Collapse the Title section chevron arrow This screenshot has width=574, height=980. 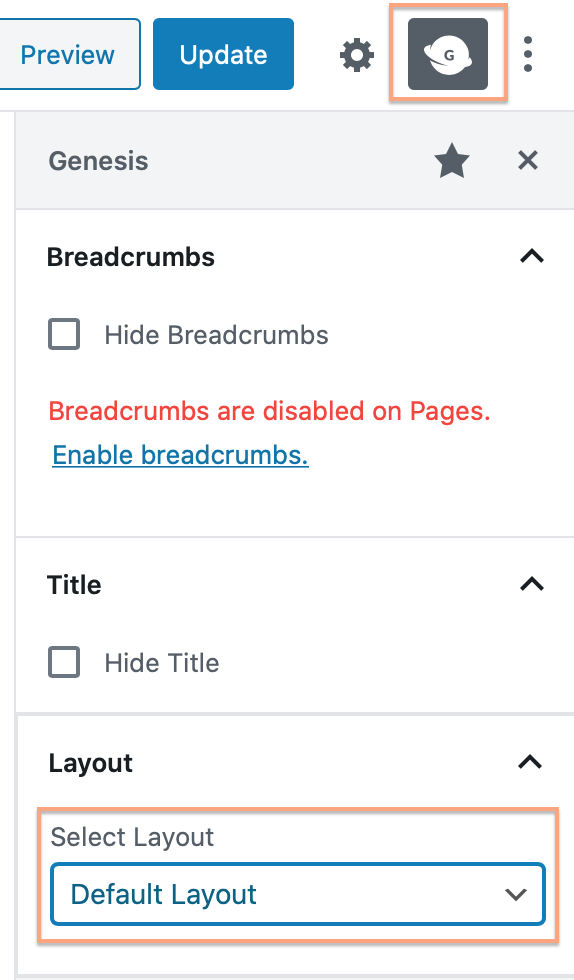click(x=532, y=584)
